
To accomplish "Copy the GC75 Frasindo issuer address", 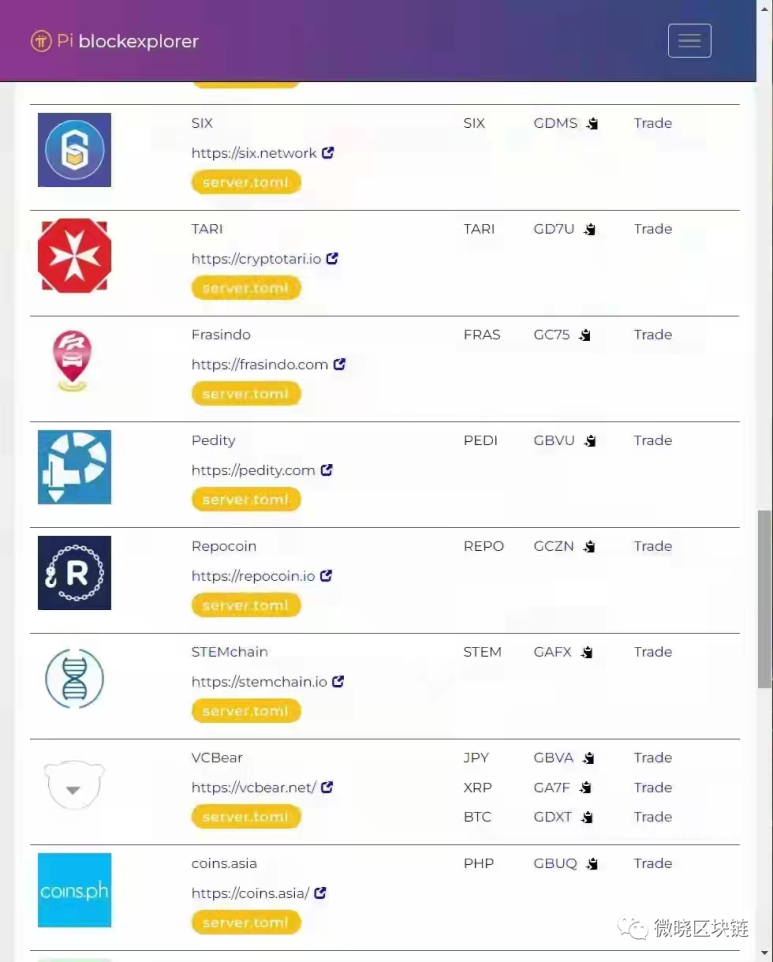I will pyautogui.click(x=585, y=335).
